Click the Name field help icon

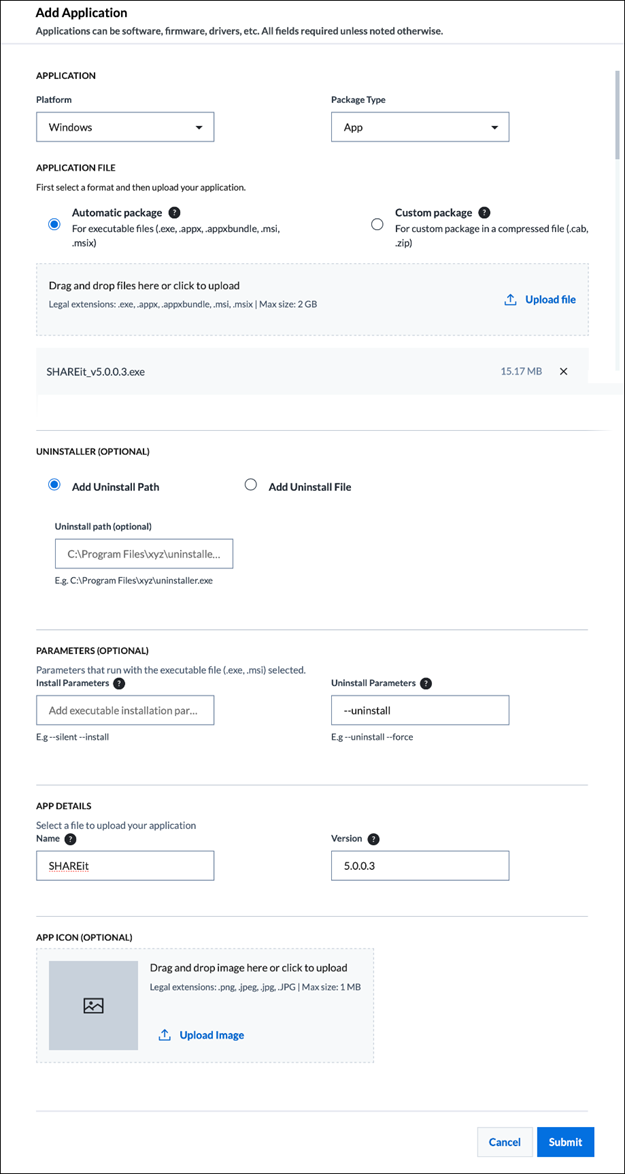click(70, 839)
